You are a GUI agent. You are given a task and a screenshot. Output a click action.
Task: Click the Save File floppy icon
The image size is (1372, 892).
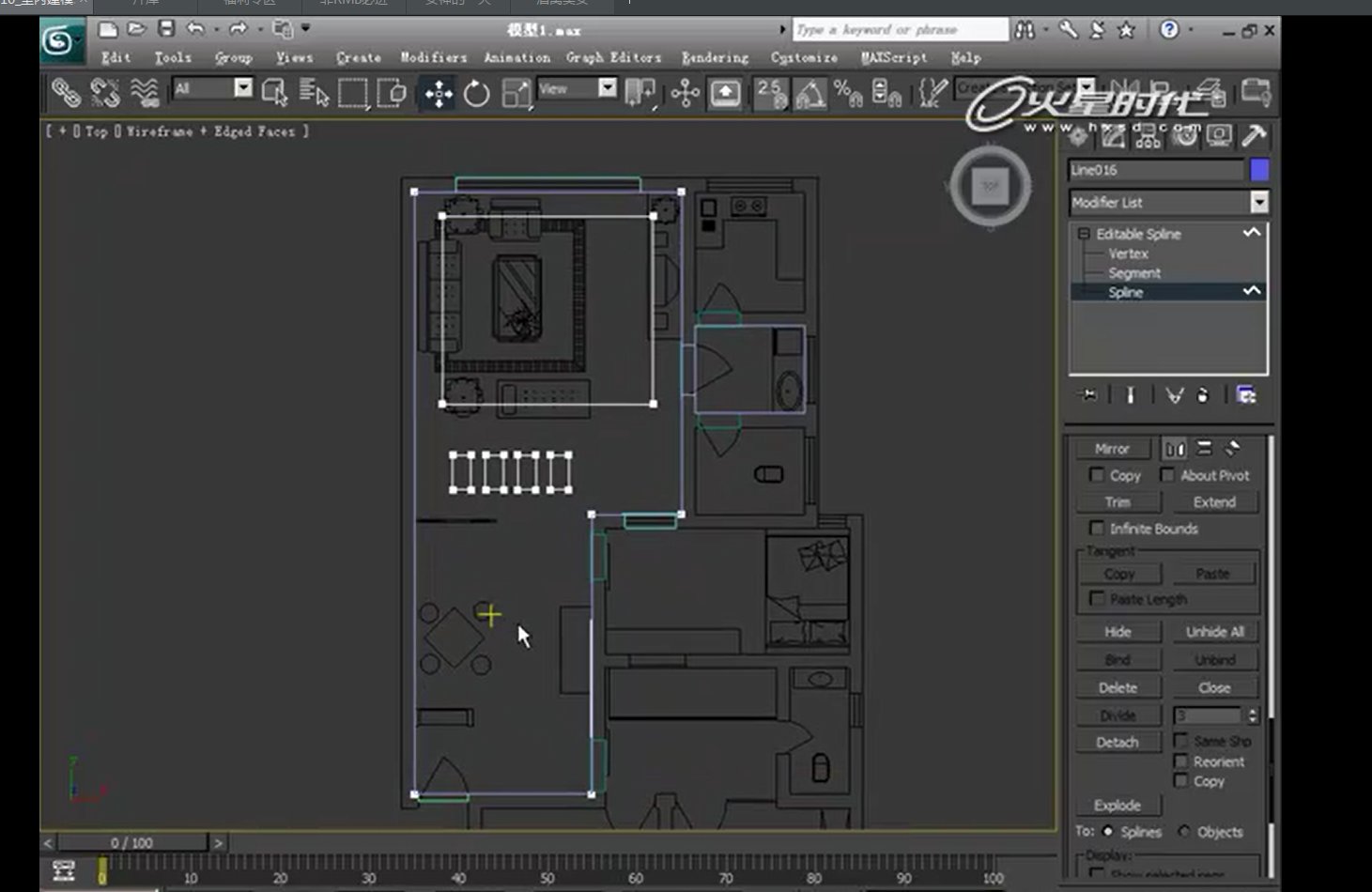[x=166, y=29]
